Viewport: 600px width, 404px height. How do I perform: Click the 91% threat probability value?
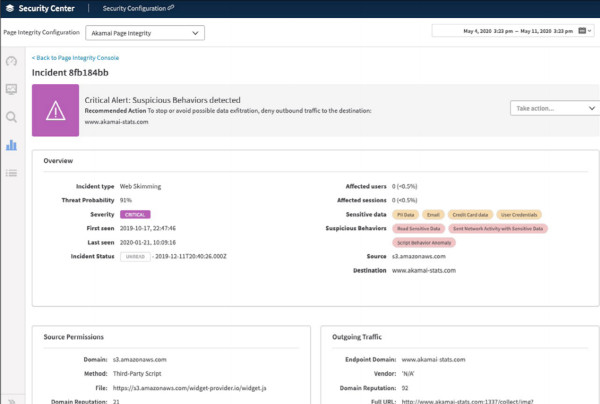126,200
